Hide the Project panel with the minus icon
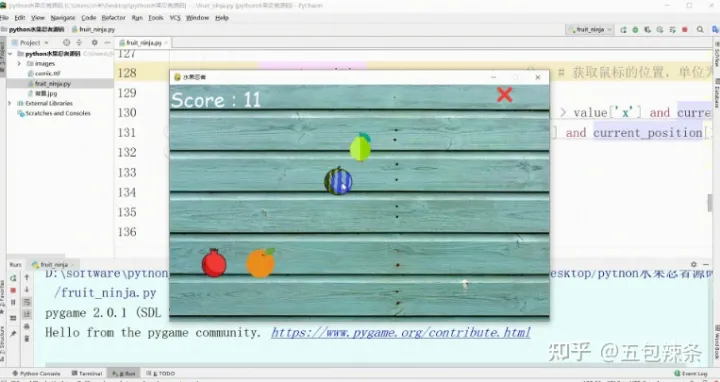This screenshot has height=382, width=720. point(107,42)
